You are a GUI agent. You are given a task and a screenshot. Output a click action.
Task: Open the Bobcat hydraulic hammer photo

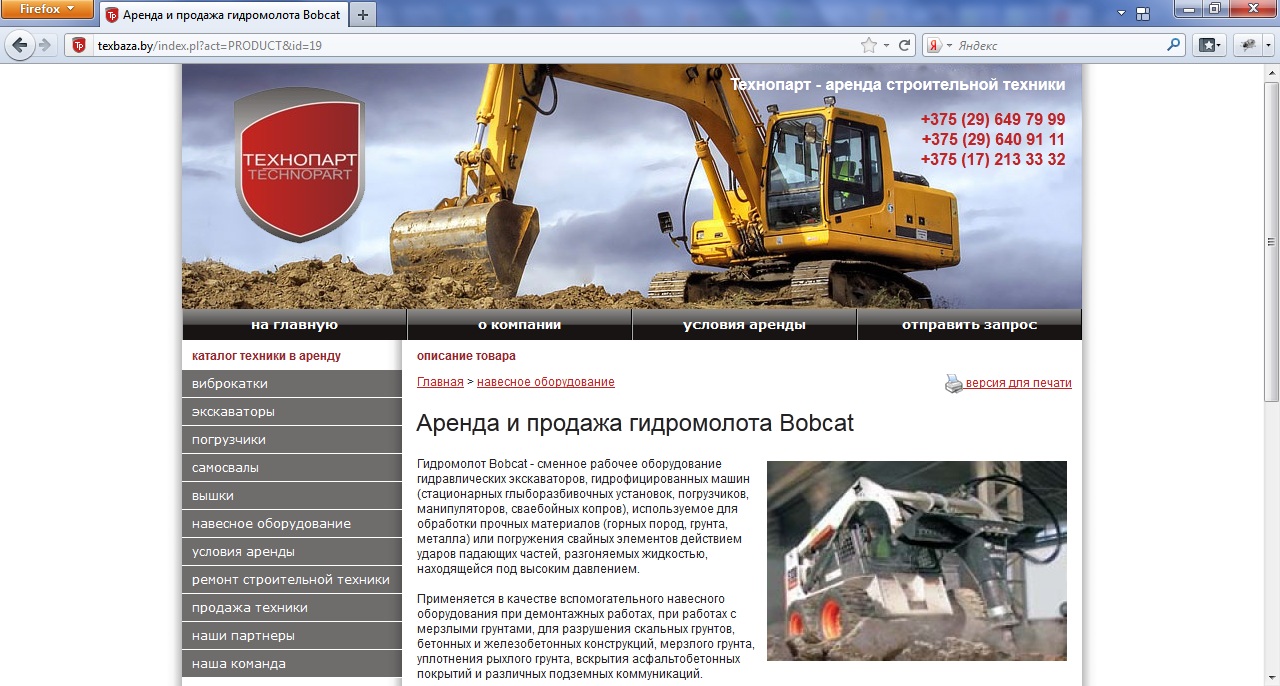tap(917, 561)
